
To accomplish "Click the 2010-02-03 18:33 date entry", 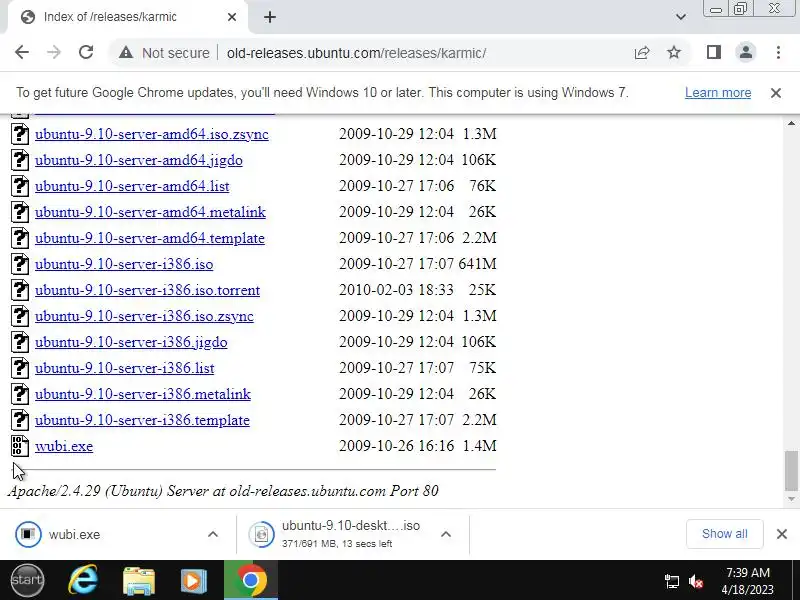I will (396, 290).
